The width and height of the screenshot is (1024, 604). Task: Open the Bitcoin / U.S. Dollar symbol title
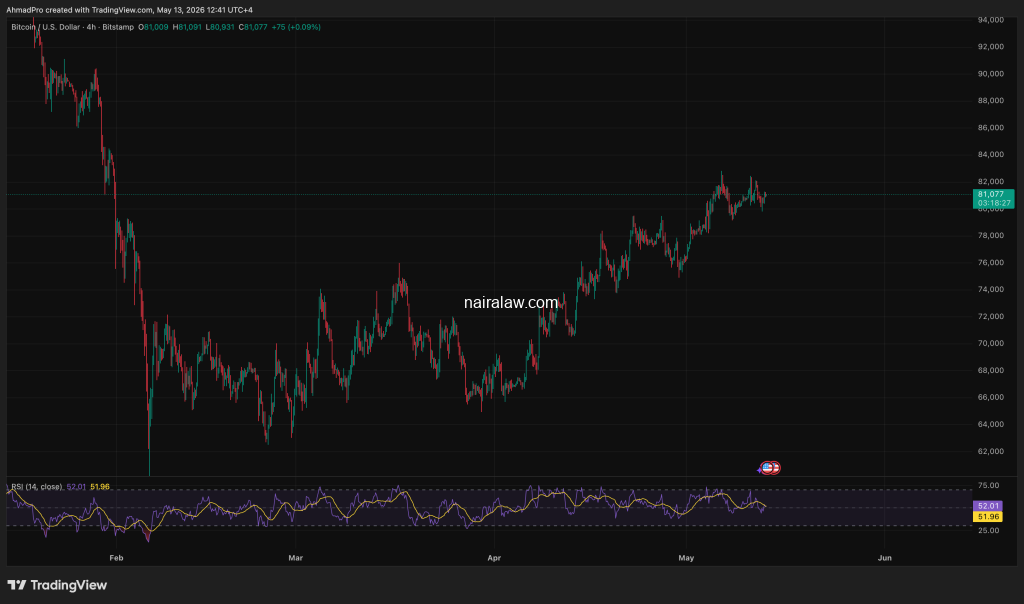(46, 27)
